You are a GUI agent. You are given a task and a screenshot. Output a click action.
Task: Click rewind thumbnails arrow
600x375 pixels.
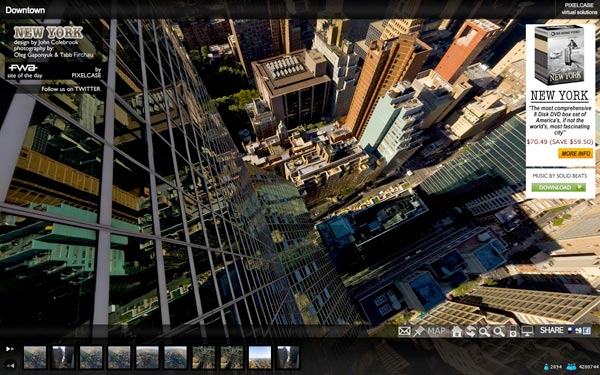(x=10, y=365)
